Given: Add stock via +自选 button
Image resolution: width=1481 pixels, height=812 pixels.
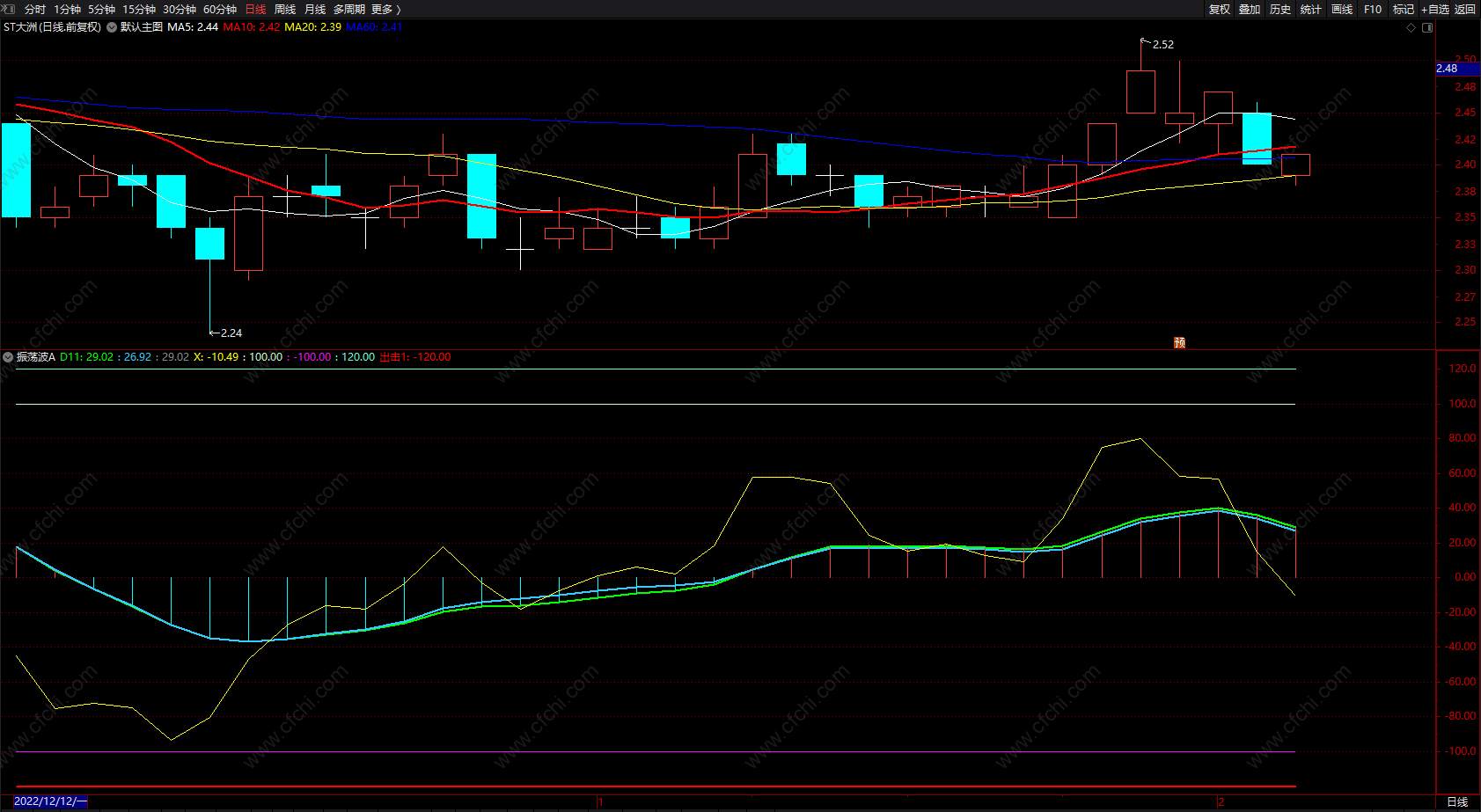Looking at the screenshot, I should coord(1435,9).
